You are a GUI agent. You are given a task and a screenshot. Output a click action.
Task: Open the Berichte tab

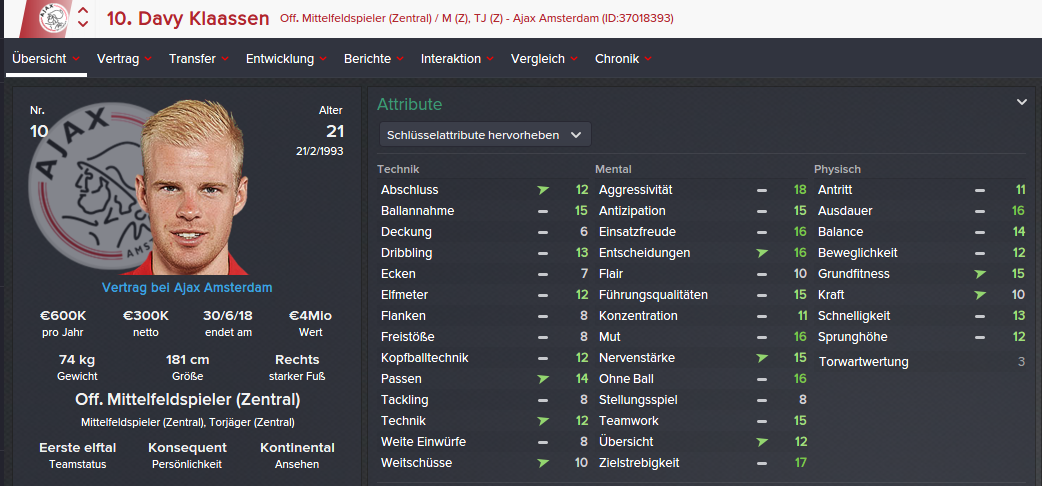(367, 59)
